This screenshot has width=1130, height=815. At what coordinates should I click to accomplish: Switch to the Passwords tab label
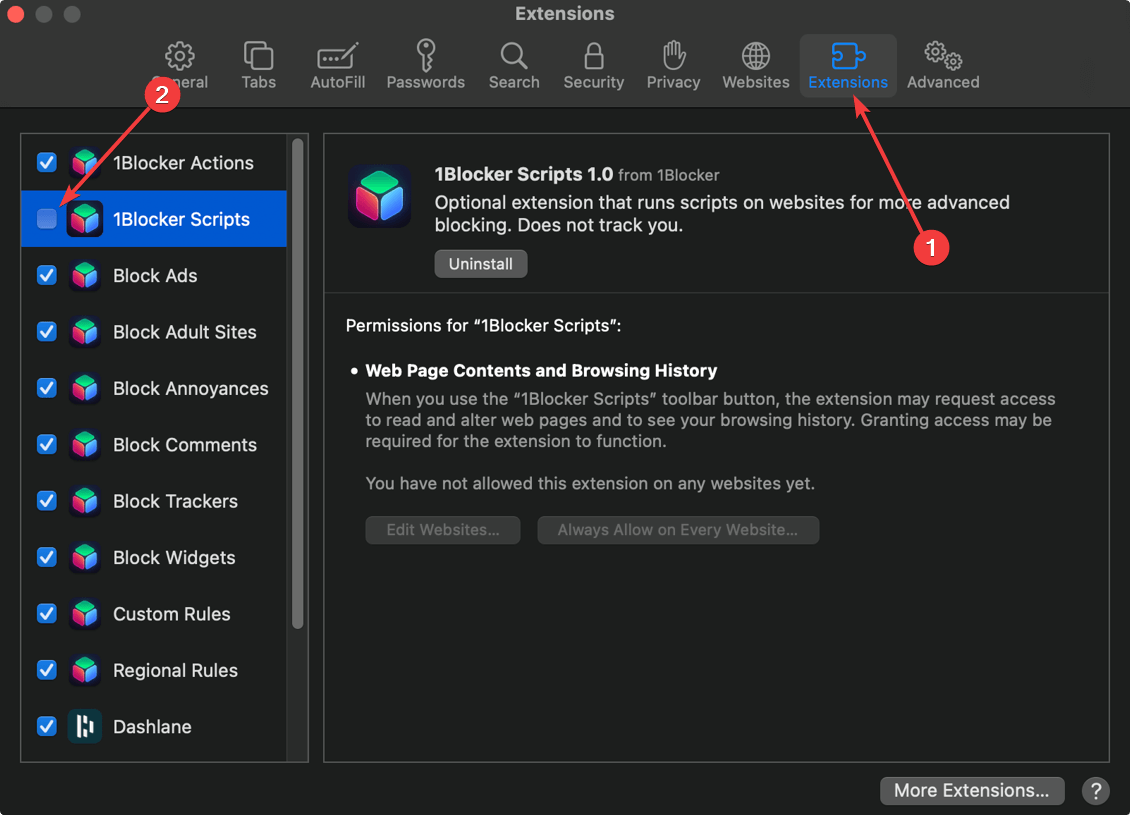pyautogui.click(x=425, y=82)
